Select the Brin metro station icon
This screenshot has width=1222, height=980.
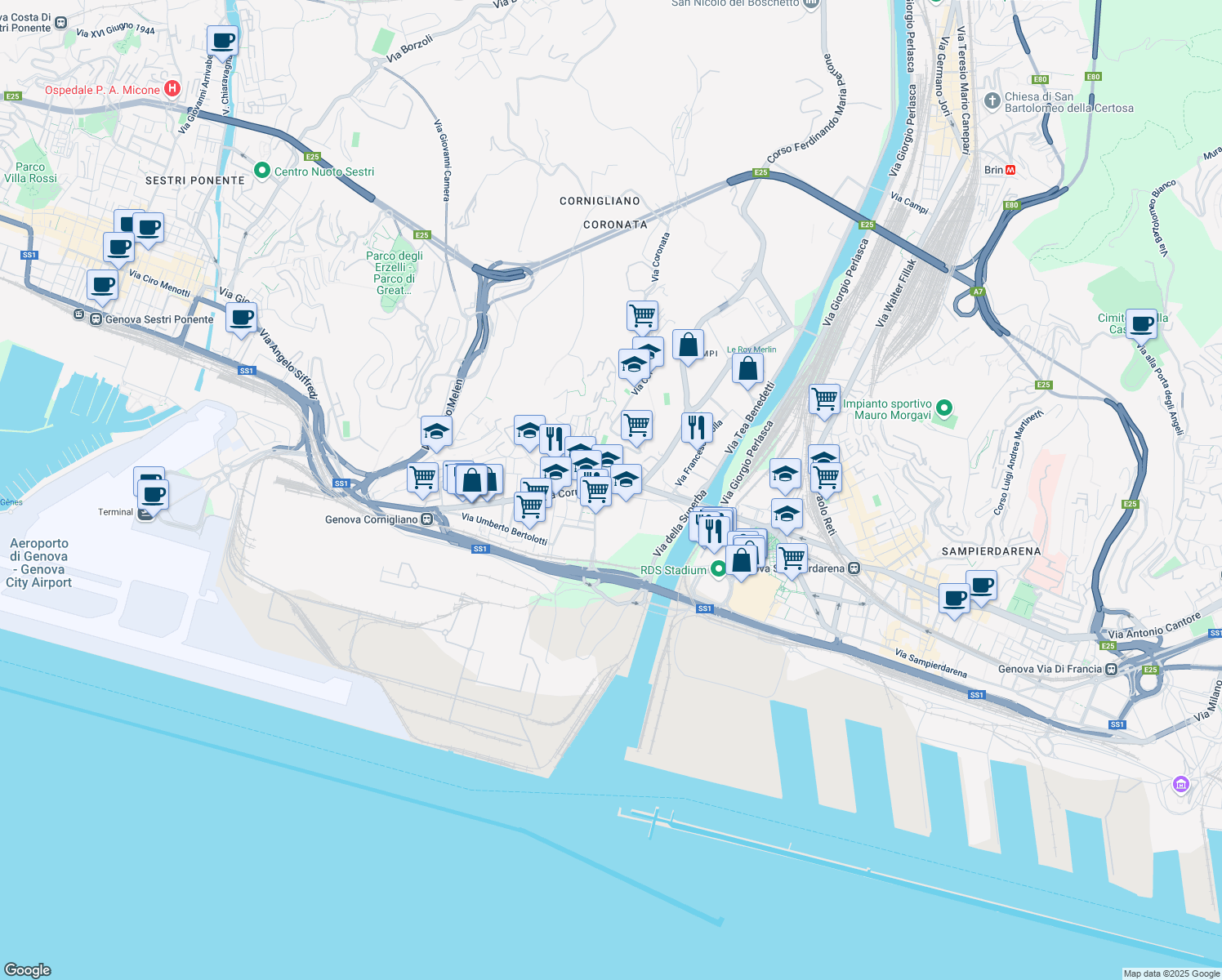coord(1010,170)
